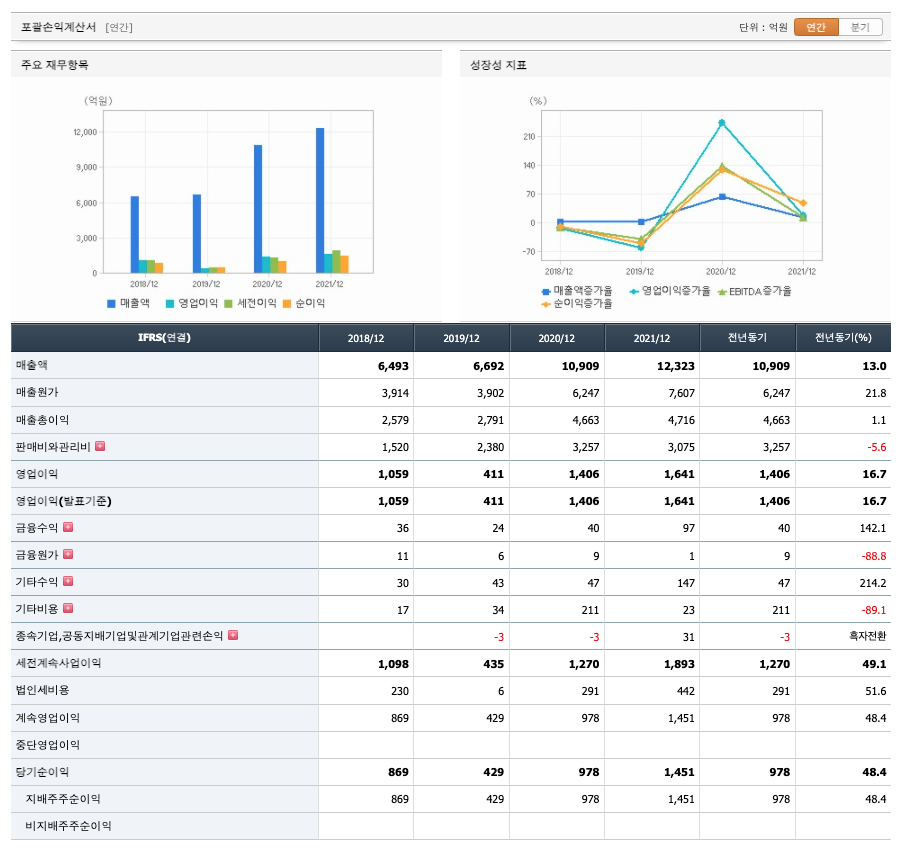Select the 2020/12 column header

[557, 338]
